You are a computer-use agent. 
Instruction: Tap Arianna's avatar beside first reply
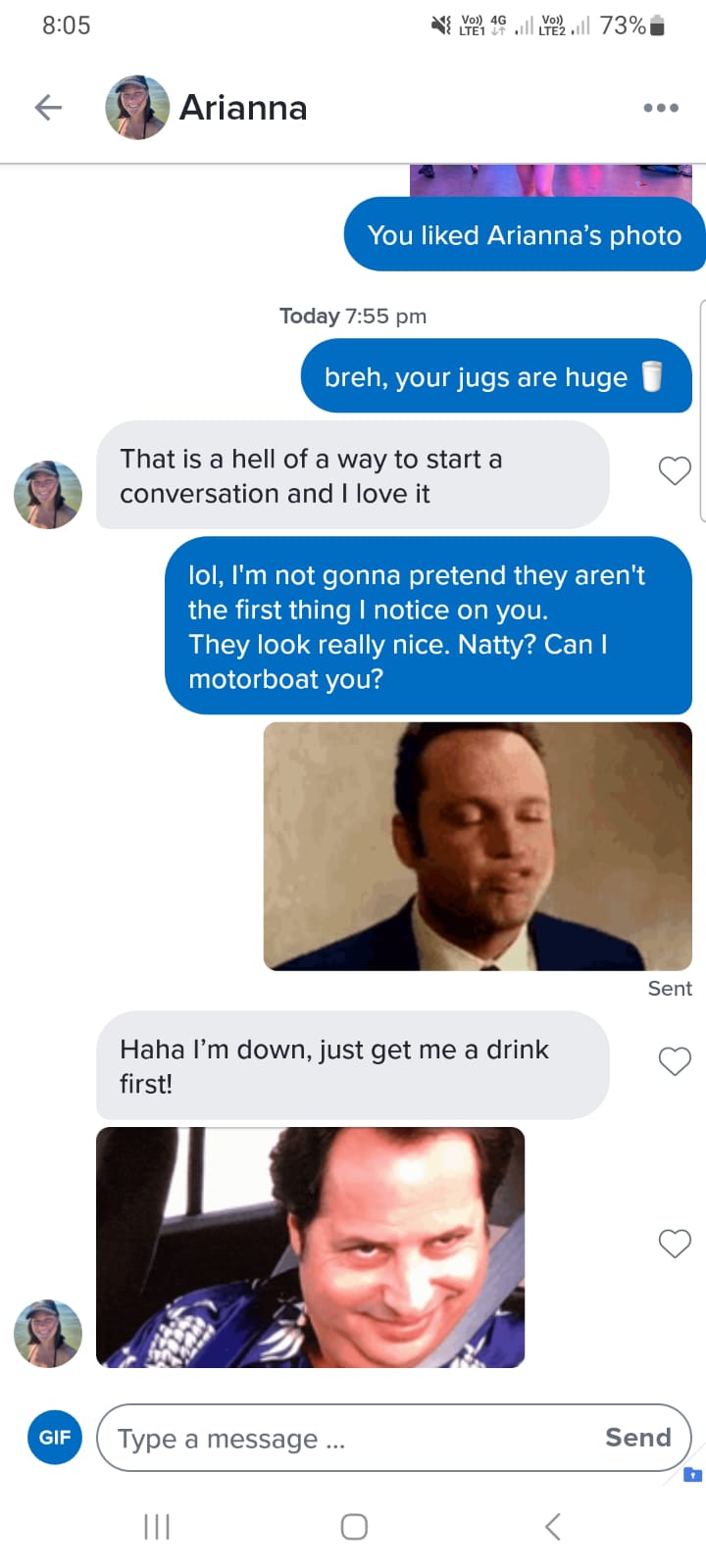48,495
